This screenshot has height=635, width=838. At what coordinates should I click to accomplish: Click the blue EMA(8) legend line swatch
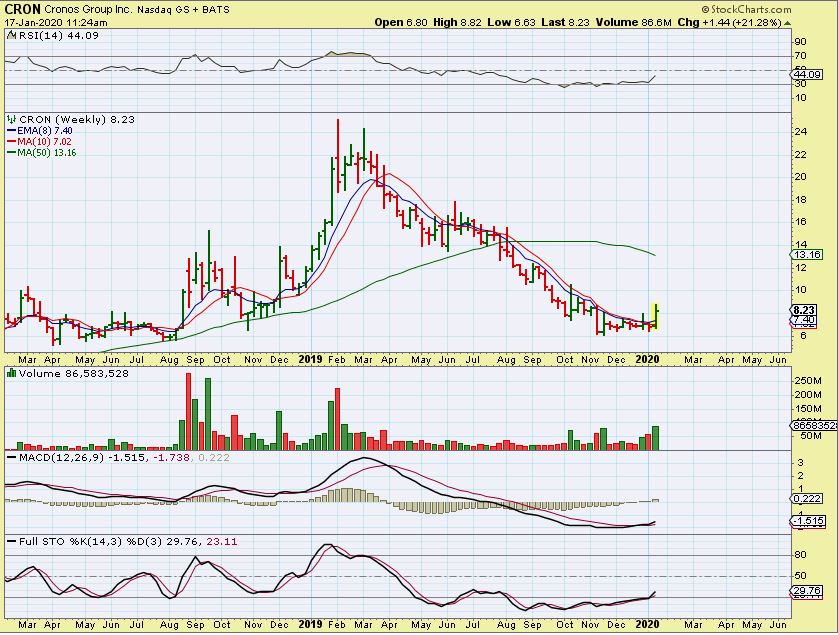[12, 131]
